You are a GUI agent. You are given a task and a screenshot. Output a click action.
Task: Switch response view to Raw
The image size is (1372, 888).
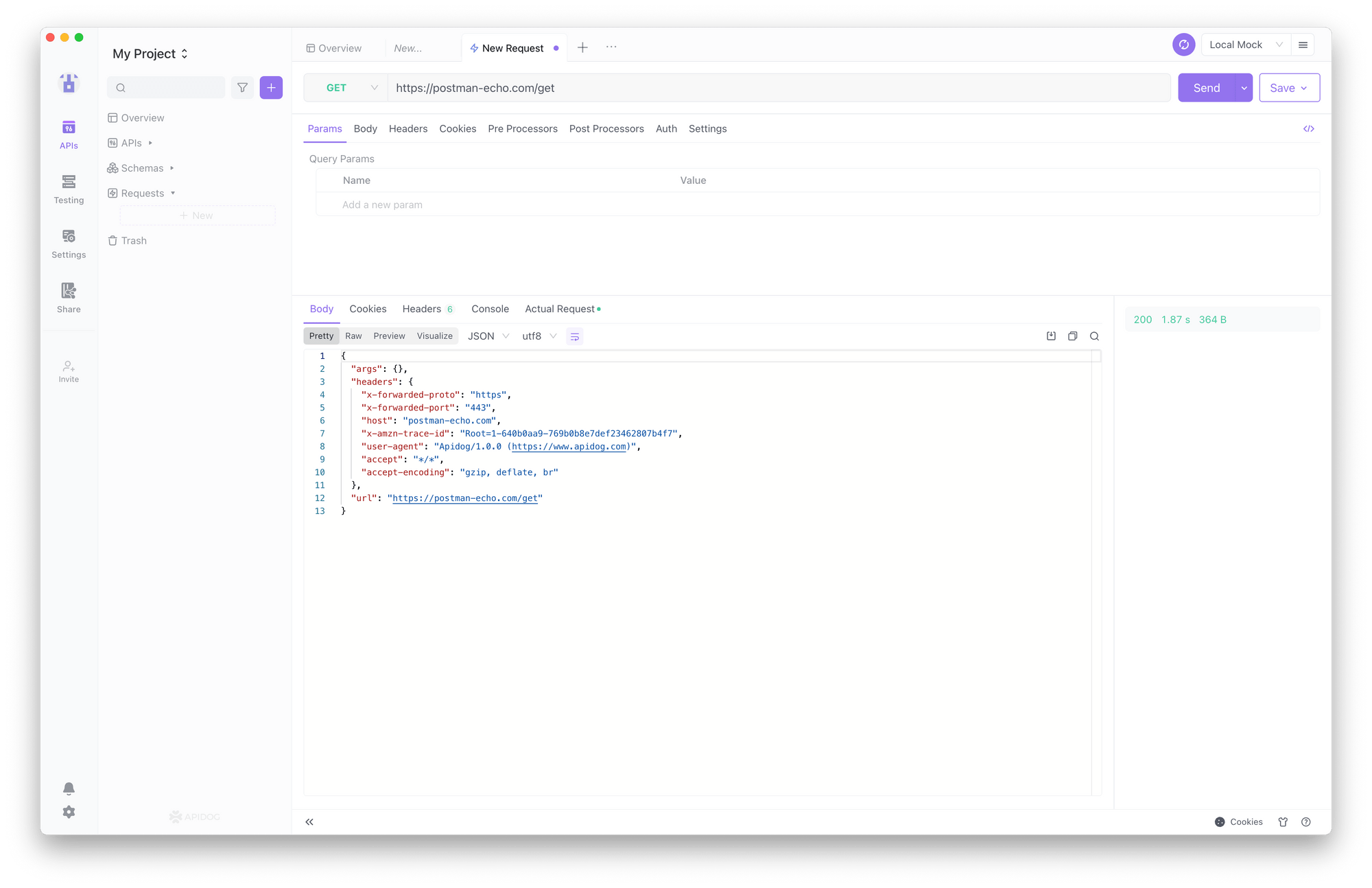353,336
